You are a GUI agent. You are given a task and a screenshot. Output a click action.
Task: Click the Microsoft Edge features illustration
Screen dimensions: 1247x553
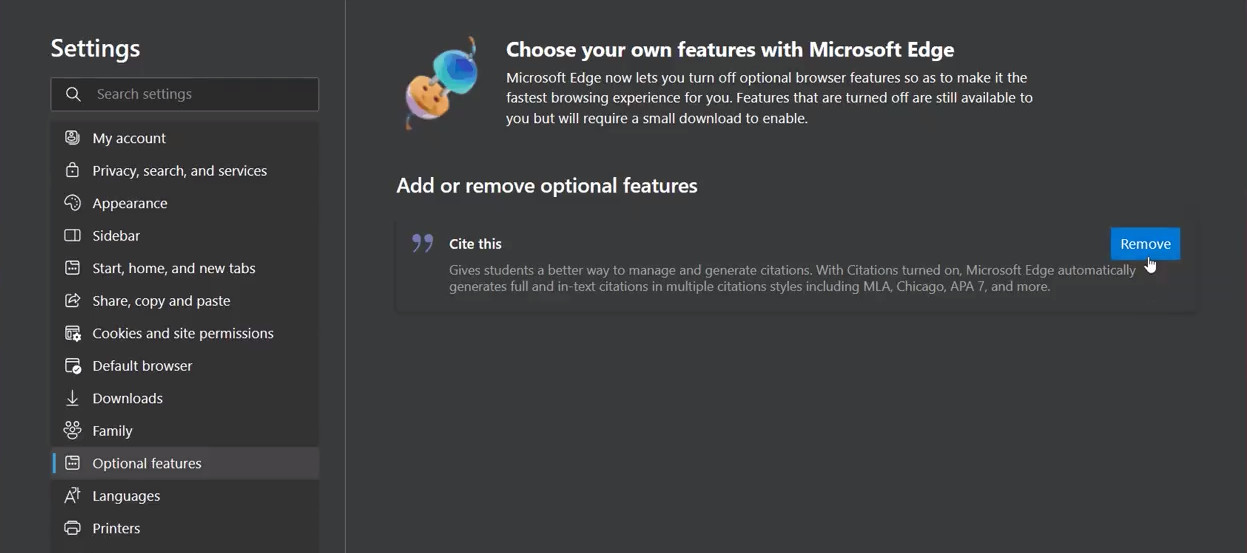[x=442, y=84]
